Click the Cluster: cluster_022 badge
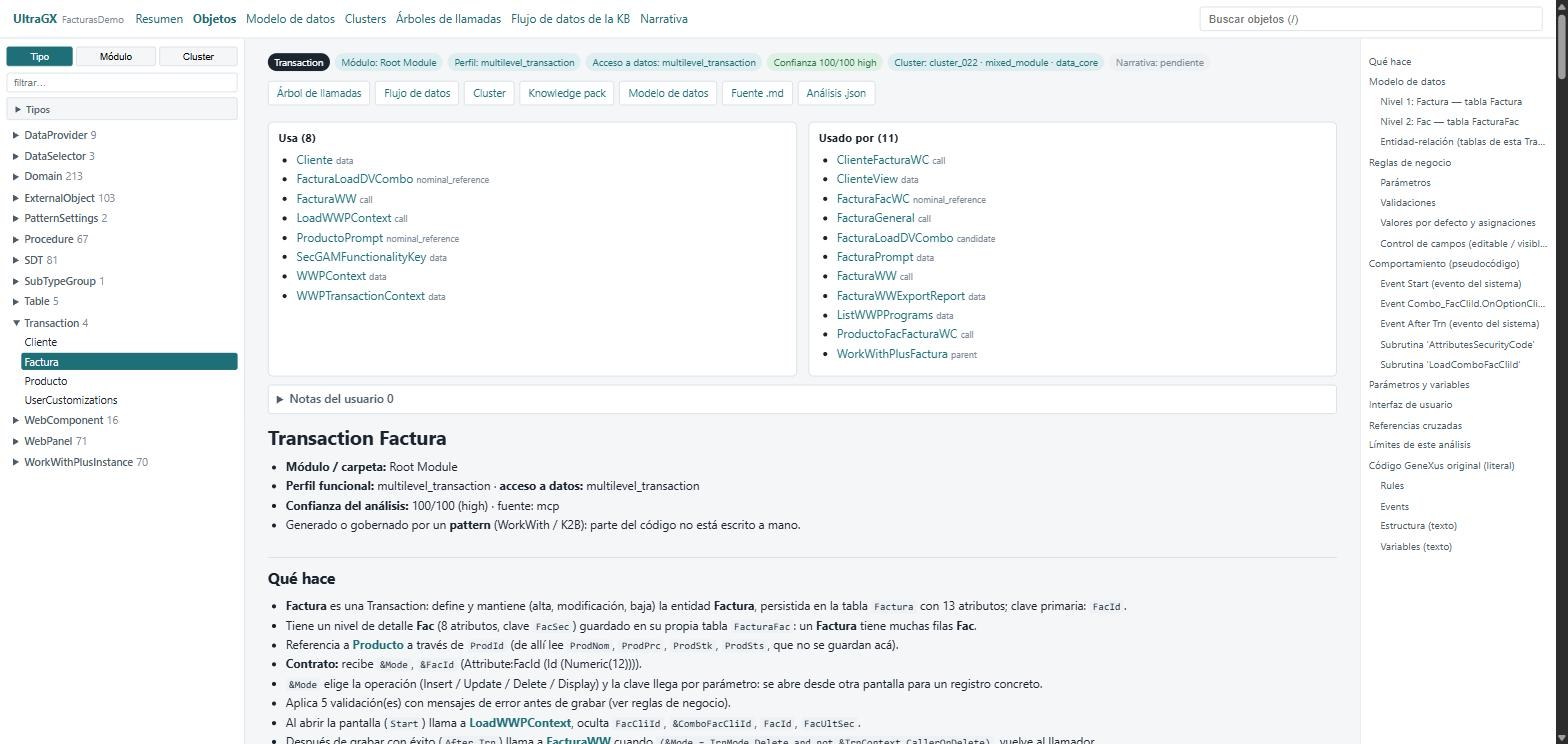 point(996,63)
